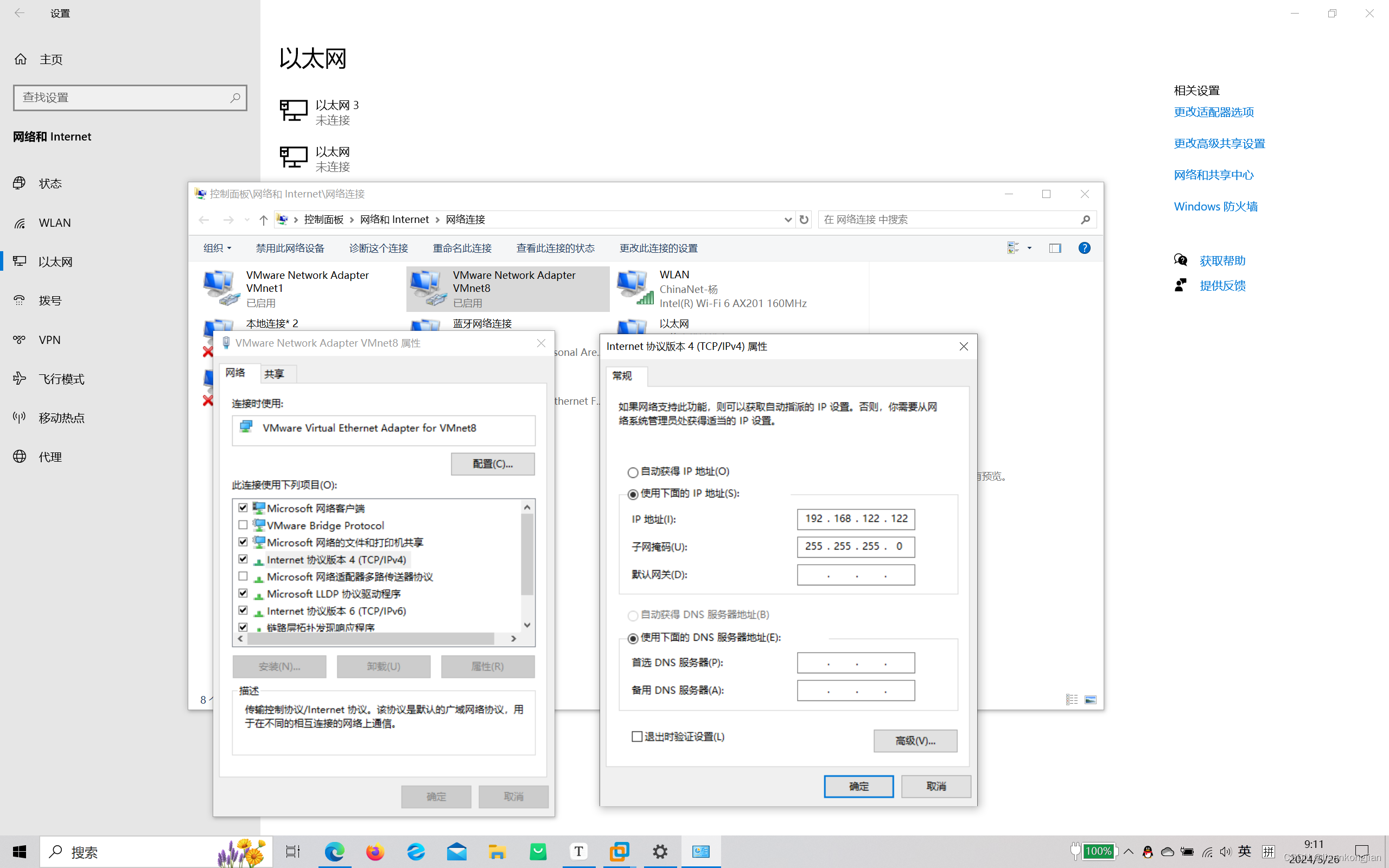Image resolution: width=1389 pixels, height=868 pixels.
Task: Toggle Internet 协议版本 6 (TCP/IPv6) checkbox
Action: pos(243,611)
